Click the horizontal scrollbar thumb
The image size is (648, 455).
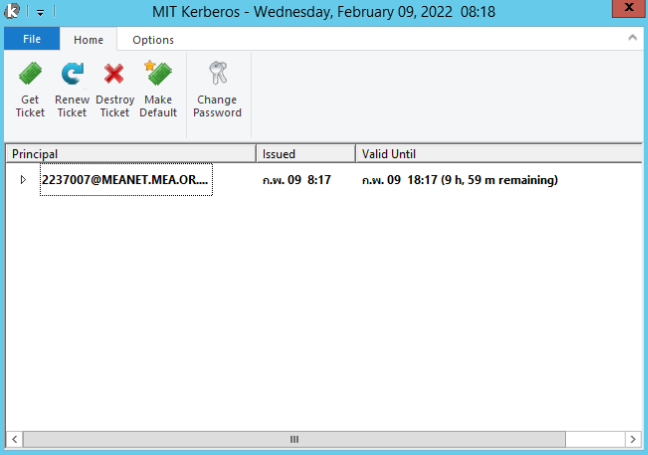[294, 439]
